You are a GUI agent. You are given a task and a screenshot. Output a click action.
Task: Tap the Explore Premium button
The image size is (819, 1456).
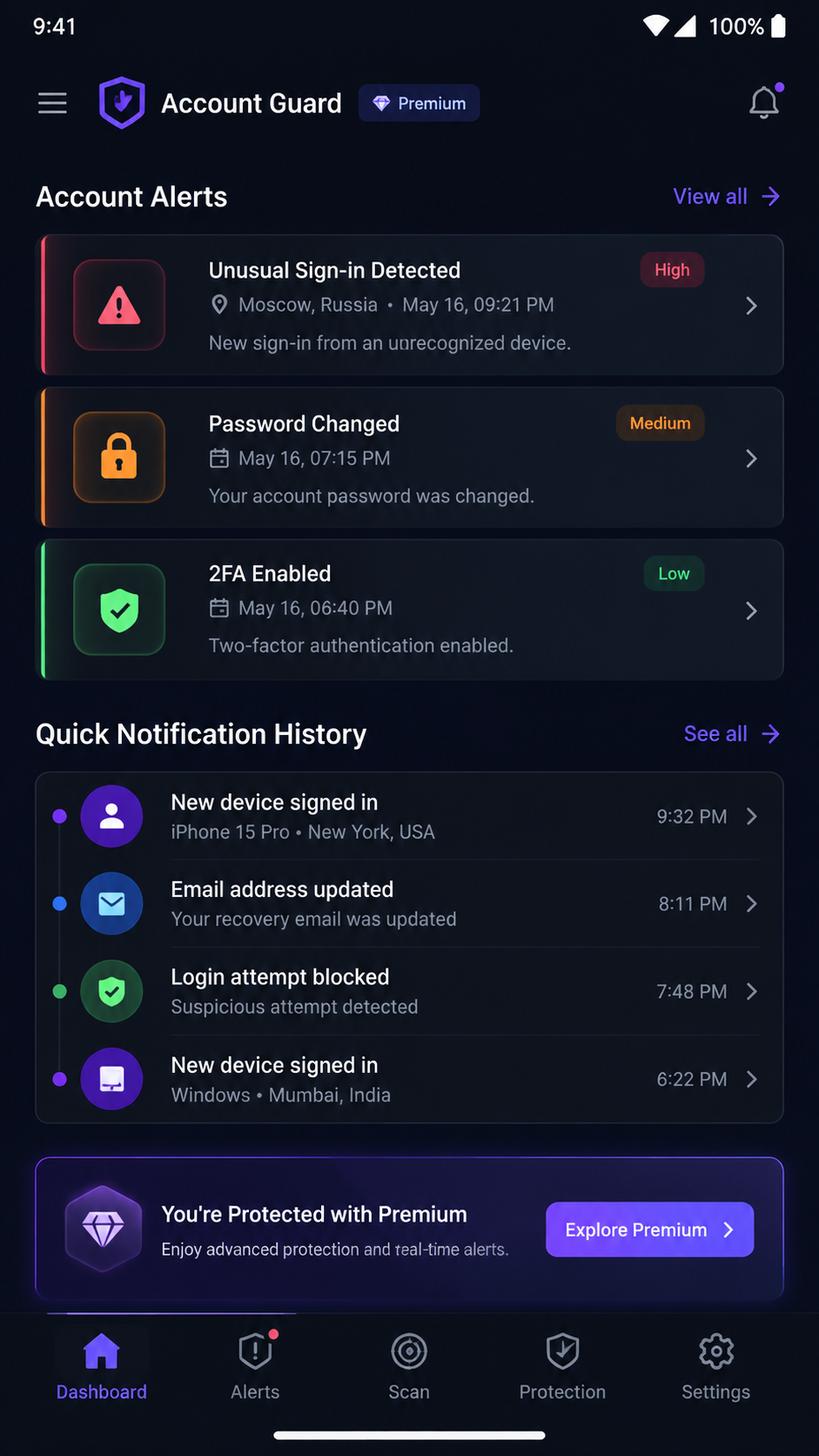pos(649,1230)
